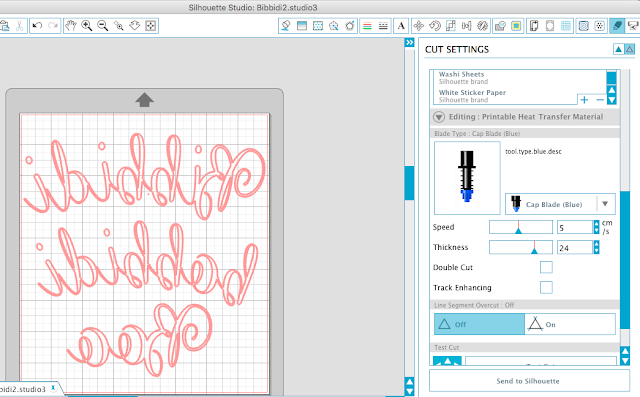Collapse the side panel with double-arrow button

point(409,42)
